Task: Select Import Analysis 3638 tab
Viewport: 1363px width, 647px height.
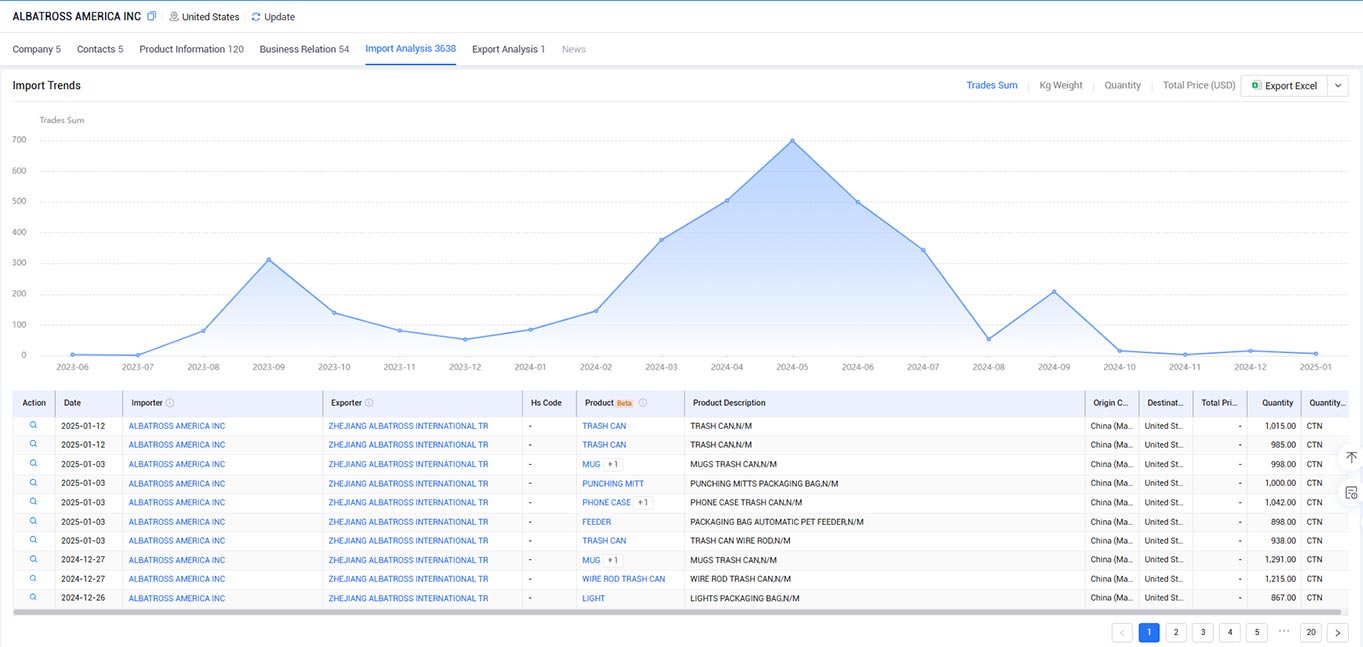Action: click(411, 49)
